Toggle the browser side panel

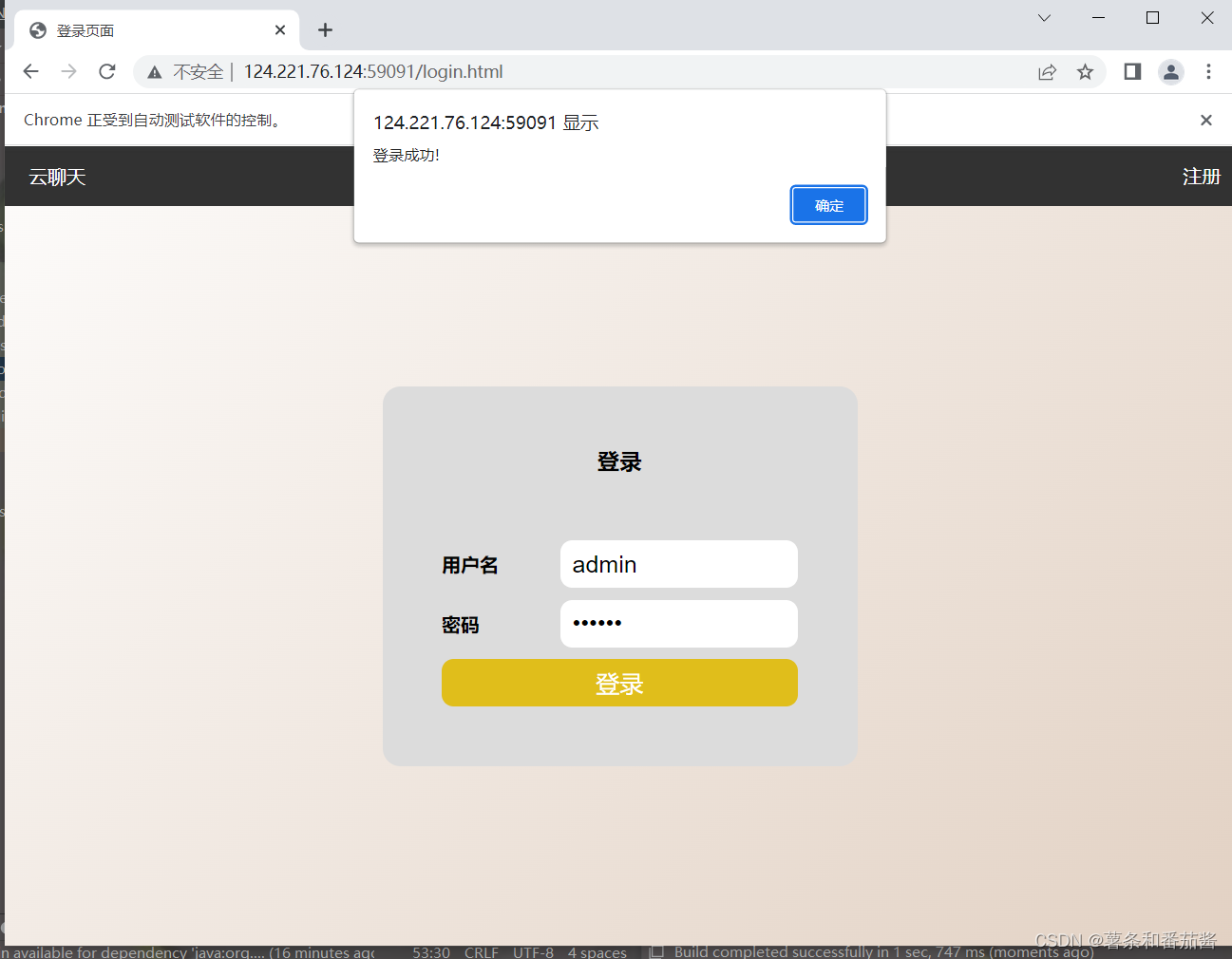pyautogui.click(x=1132, y=72)
